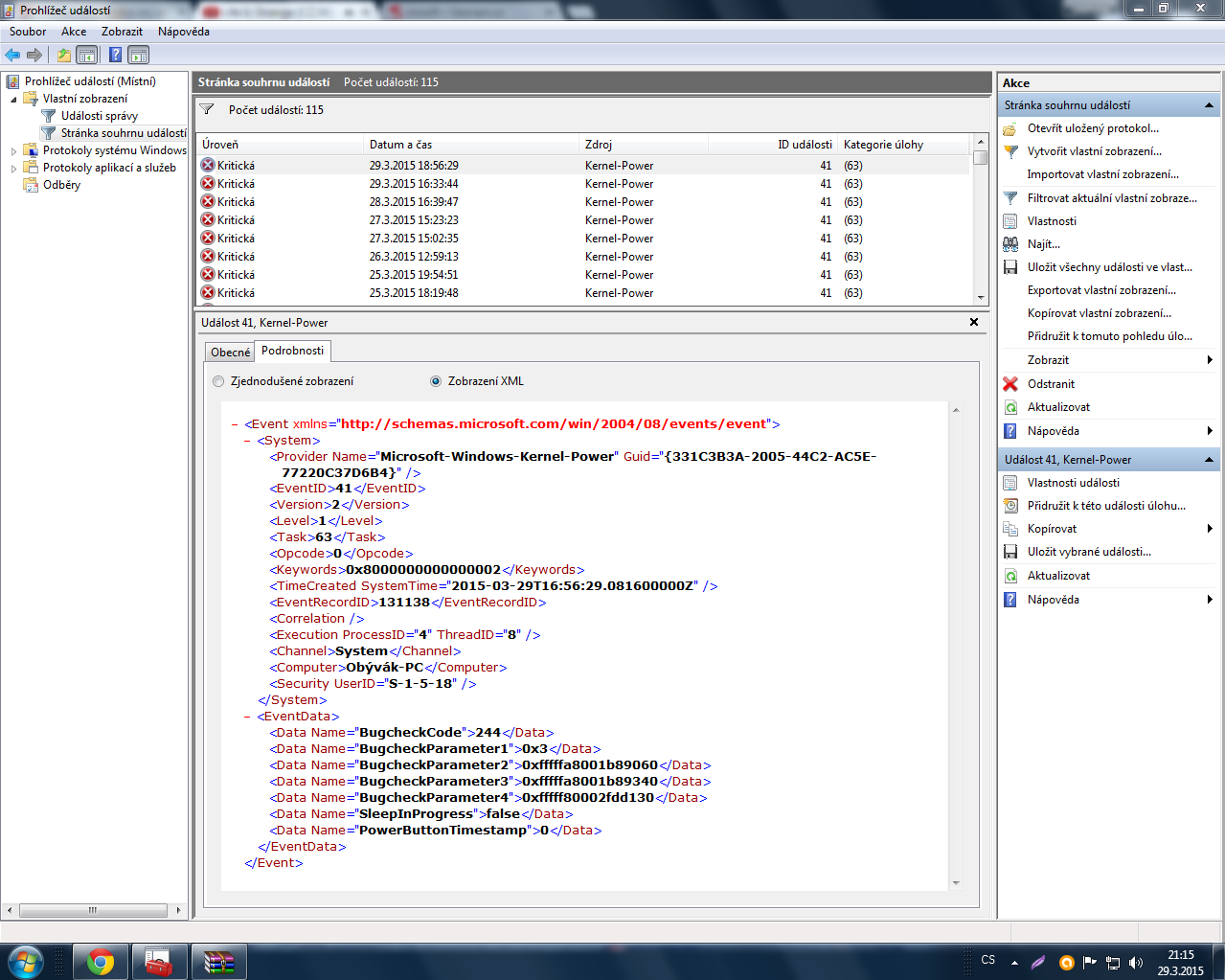The width and height of the screenshot is (1225, 980).
Task: Select Zjednodušené zobrazení radio button
Action: pos(218,381)
